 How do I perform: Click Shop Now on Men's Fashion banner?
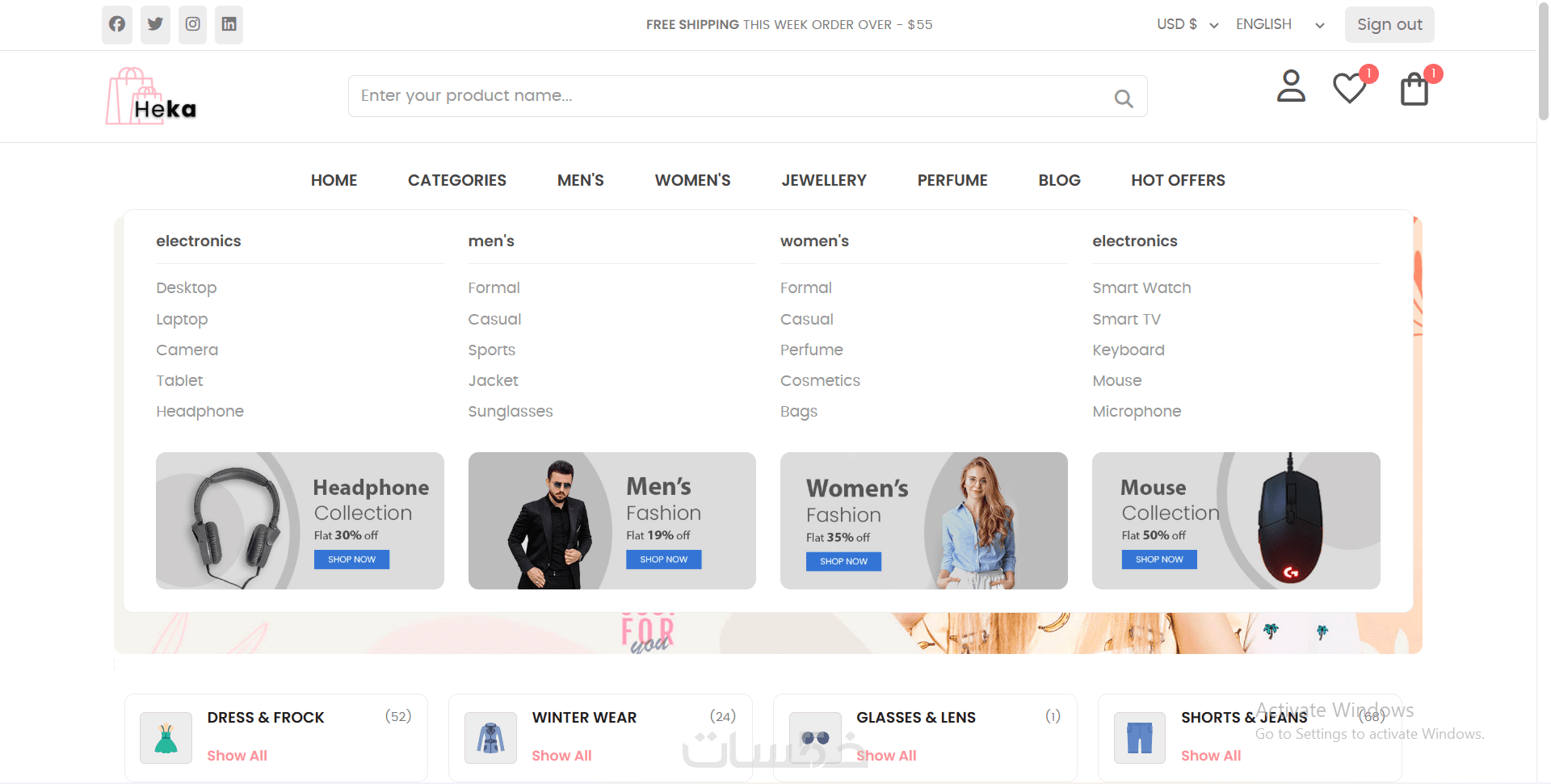[x=664, y=560]
